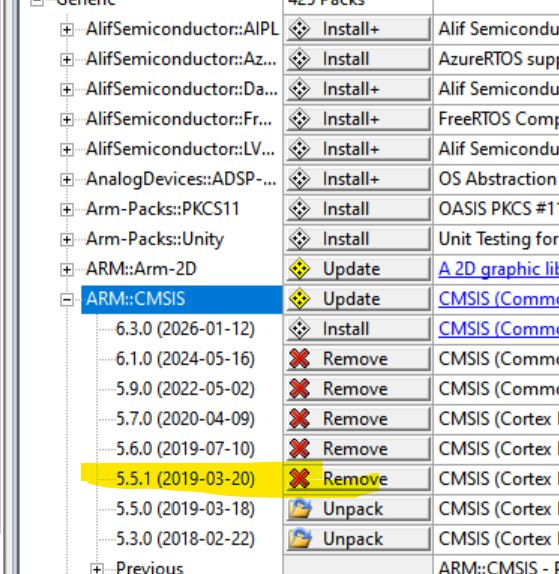Expand AnalogDevices::ADSP tree node
Viewport: 559px width, 574px height.
coord(67,180)
